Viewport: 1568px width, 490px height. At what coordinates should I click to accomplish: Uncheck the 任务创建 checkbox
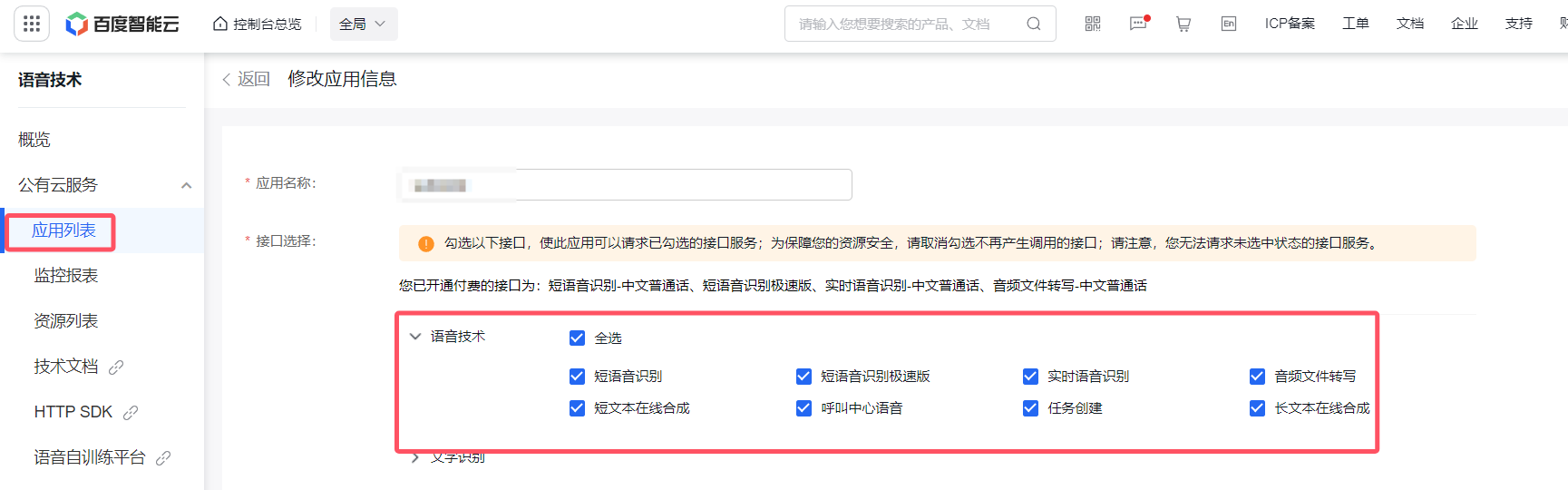point(1030,407)
